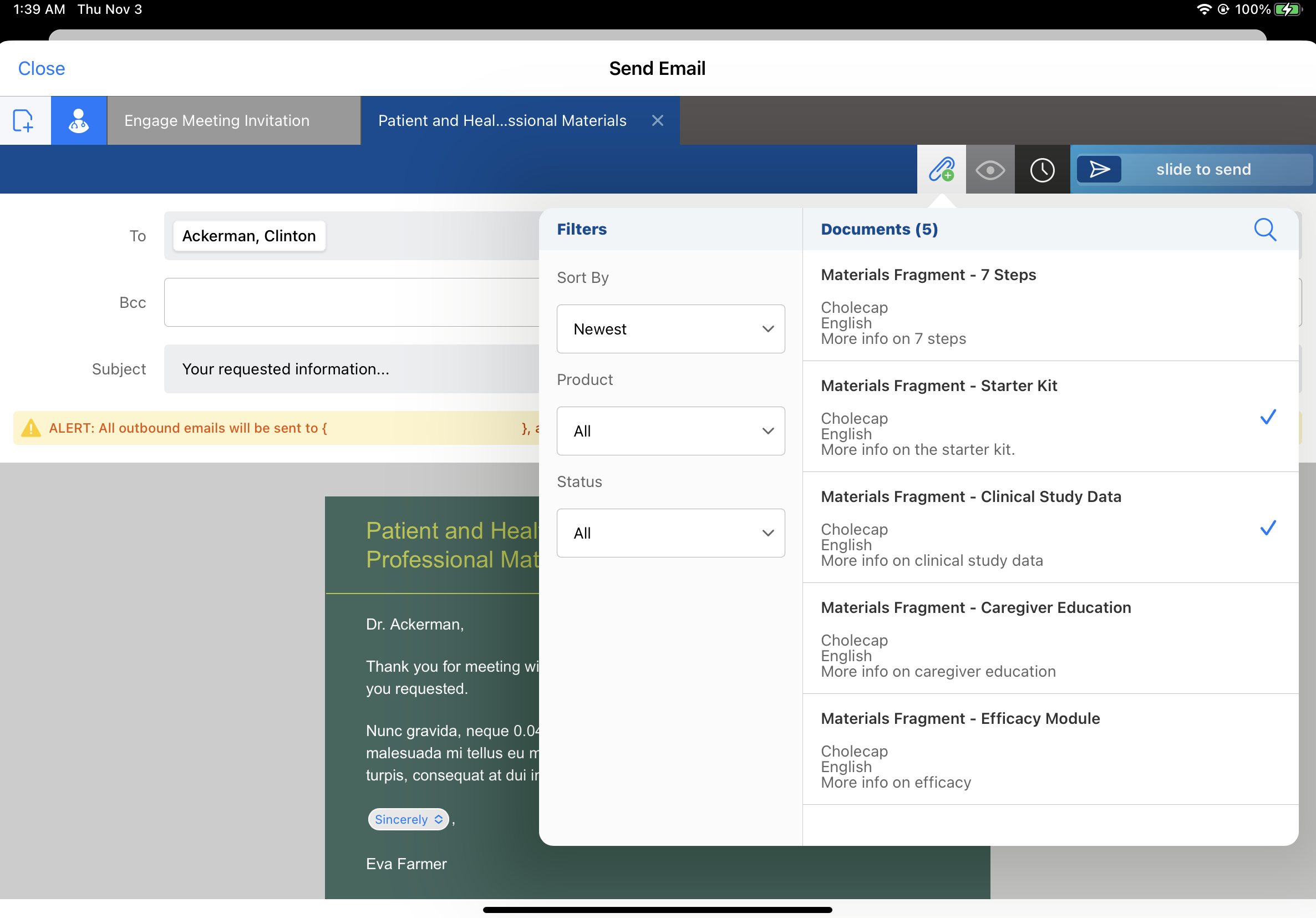Expand the Product filter dropdown
Screen dimensions: 1316x918
670,431
